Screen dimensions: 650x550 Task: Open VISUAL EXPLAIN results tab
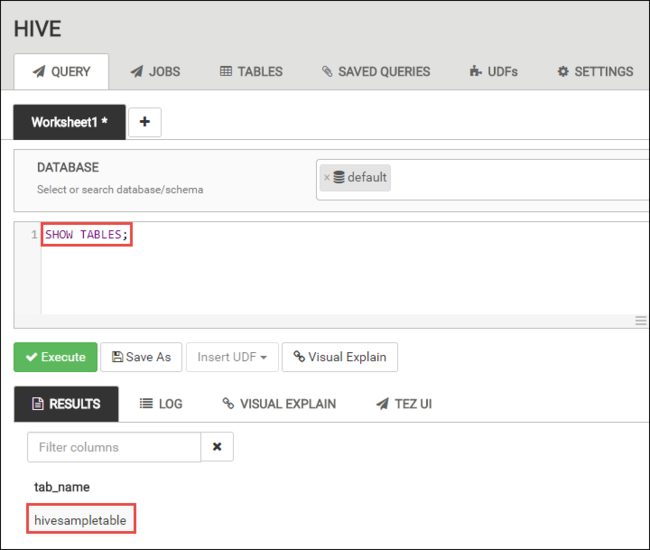(279, 404)
